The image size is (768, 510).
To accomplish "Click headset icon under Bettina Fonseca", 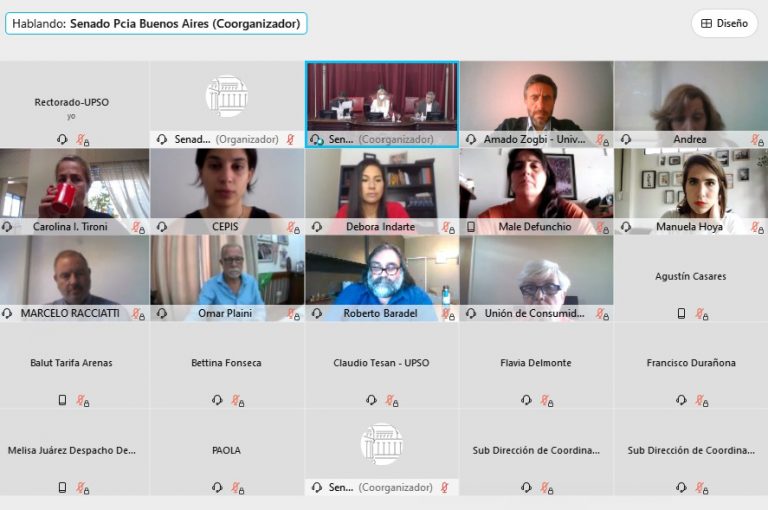I will (217, 400).
